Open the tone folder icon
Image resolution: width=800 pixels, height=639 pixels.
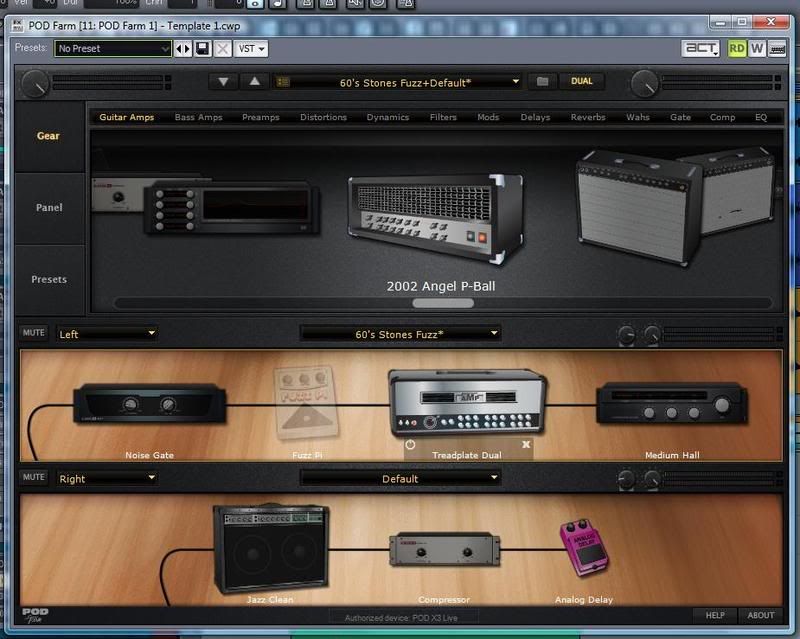[542, 82]
